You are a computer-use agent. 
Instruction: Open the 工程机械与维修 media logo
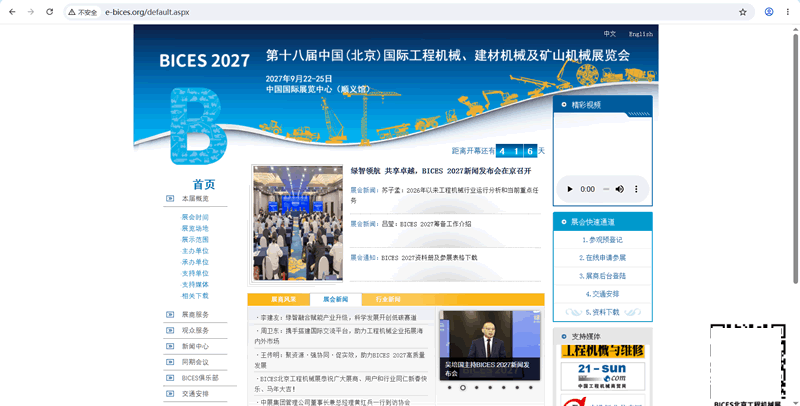click(x=603, y=351)
